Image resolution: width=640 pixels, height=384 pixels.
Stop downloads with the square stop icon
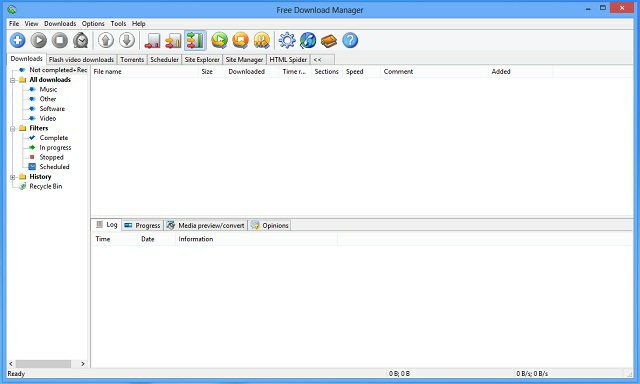(x=60, y=40)
